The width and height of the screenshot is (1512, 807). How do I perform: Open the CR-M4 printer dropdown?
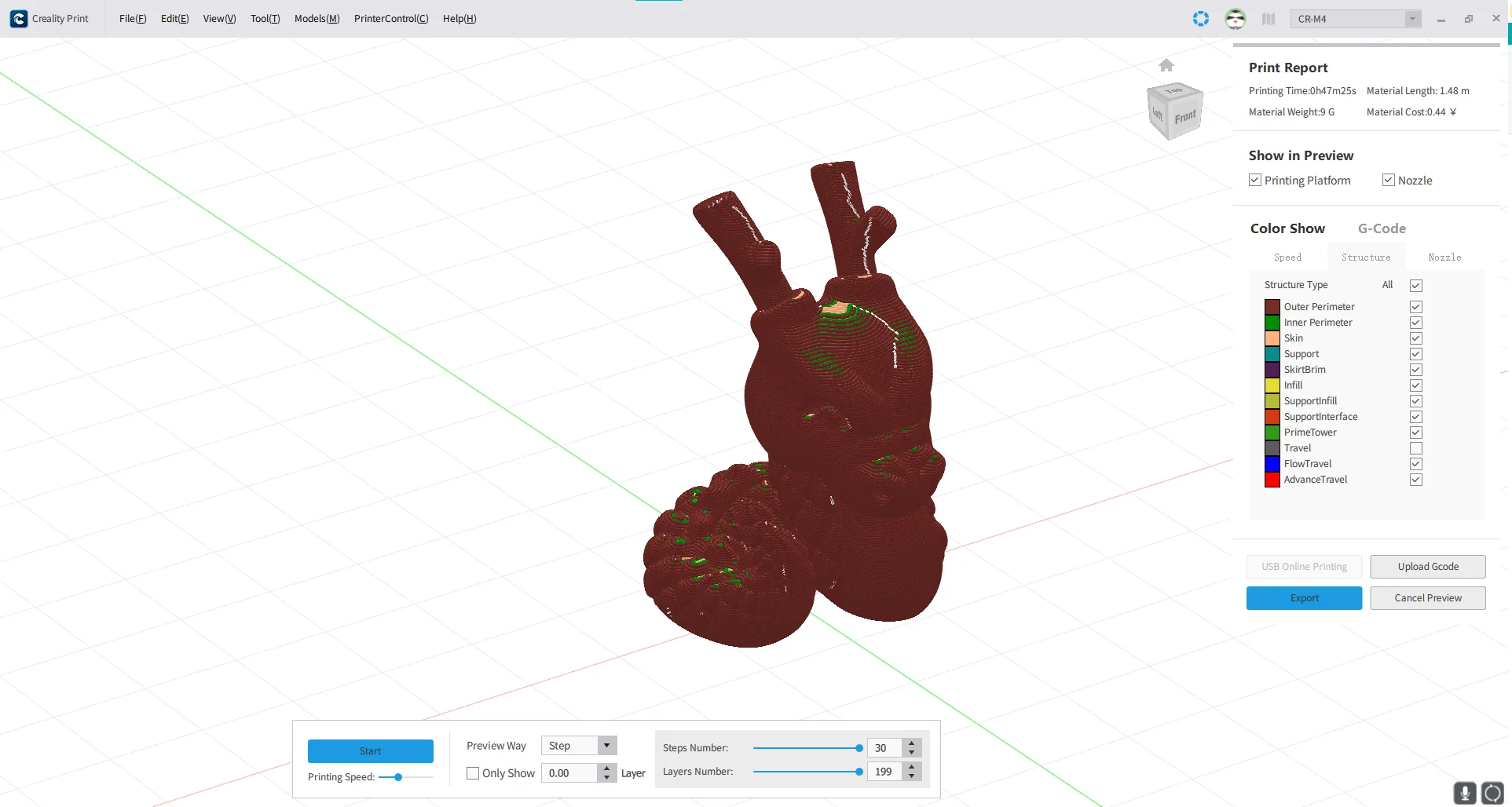click(x=1412, y=19)
